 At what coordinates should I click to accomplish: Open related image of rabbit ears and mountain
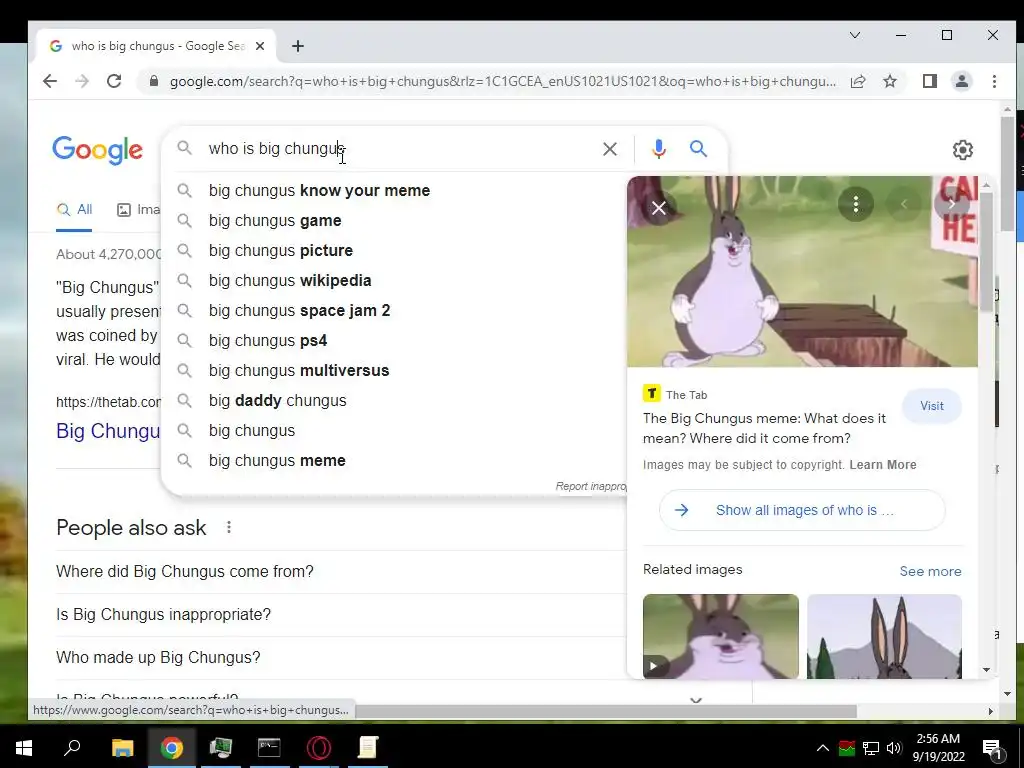pyautogui.click(x=884, y=636)
